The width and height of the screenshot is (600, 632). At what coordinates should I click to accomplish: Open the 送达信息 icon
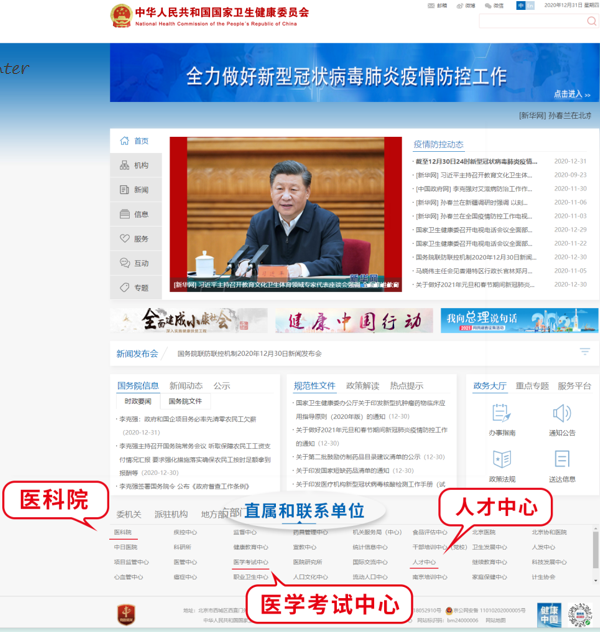coord(562,460)
